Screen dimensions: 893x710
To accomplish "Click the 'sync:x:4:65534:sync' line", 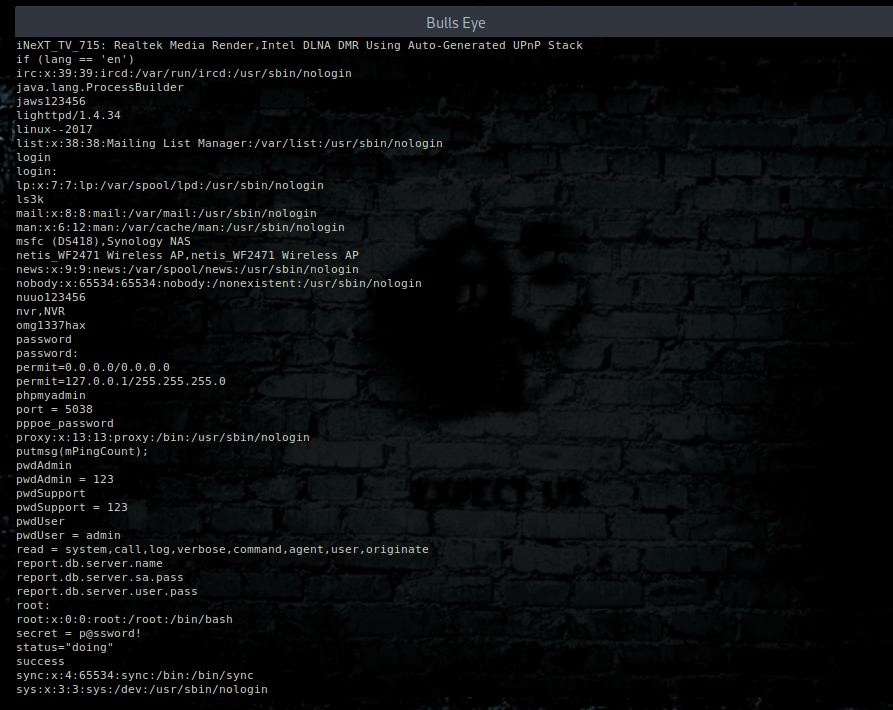I will tap(135, 676).
